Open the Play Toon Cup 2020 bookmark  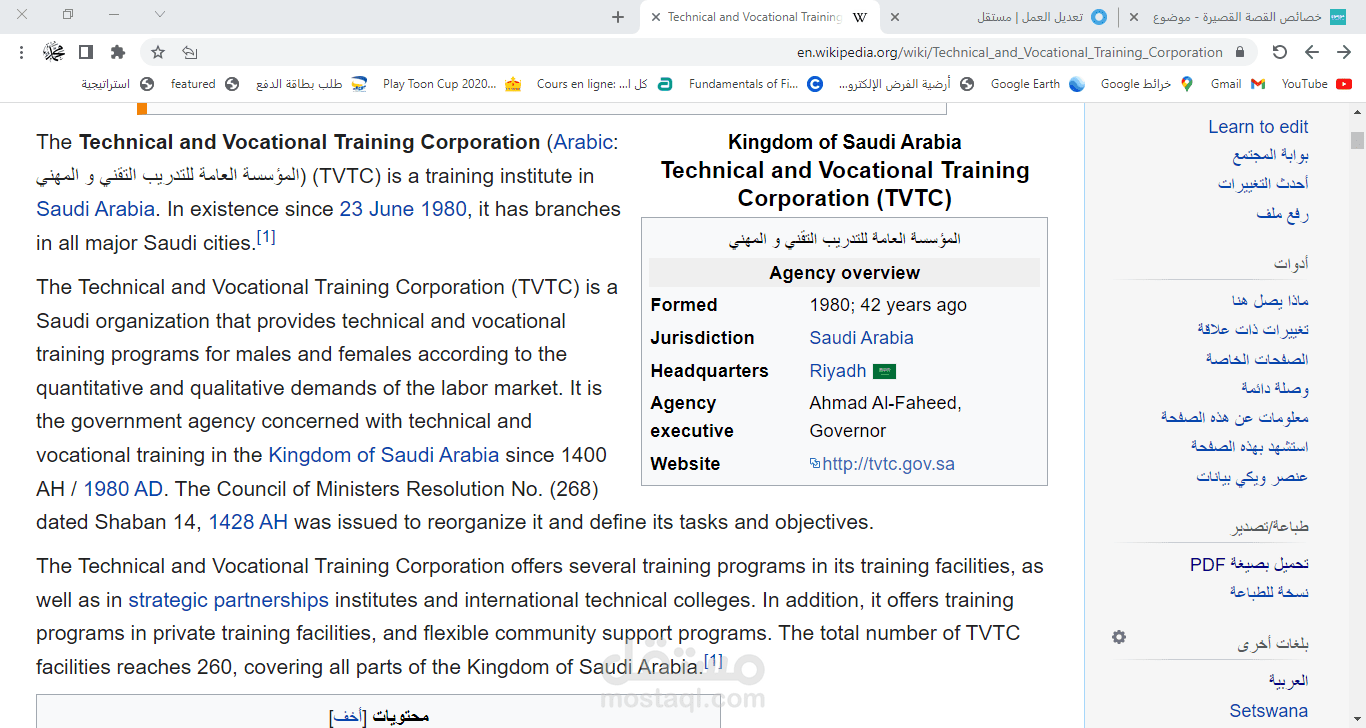tap(452, 84)
